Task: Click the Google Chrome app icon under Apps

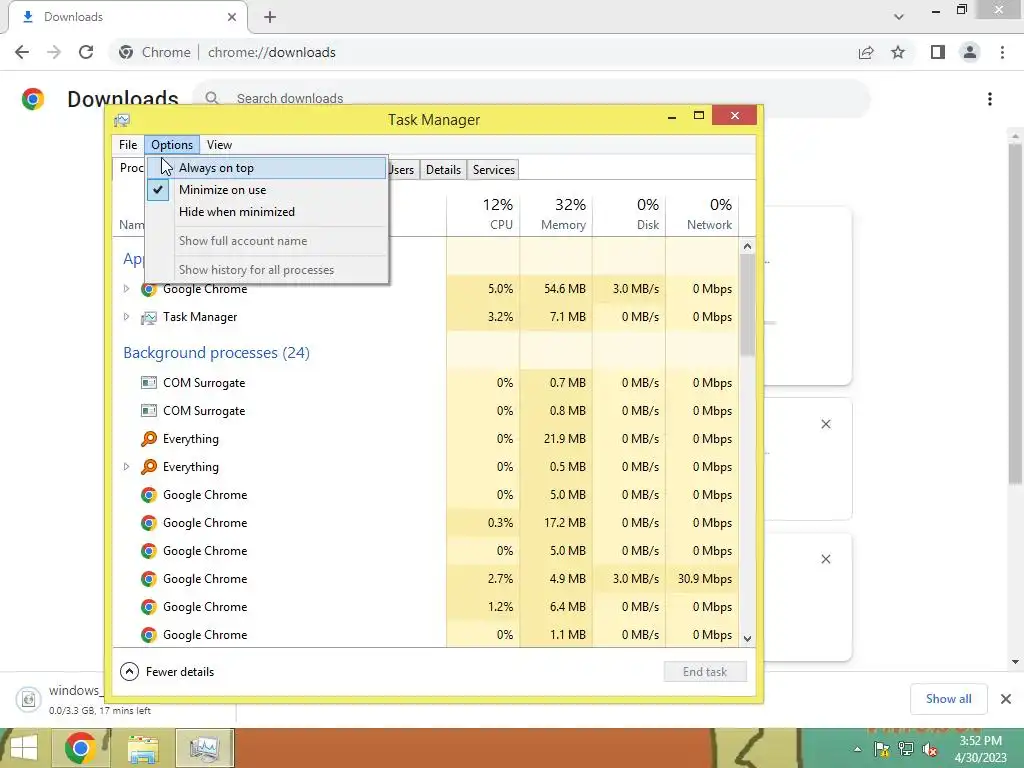Action: tap(149, 289)
